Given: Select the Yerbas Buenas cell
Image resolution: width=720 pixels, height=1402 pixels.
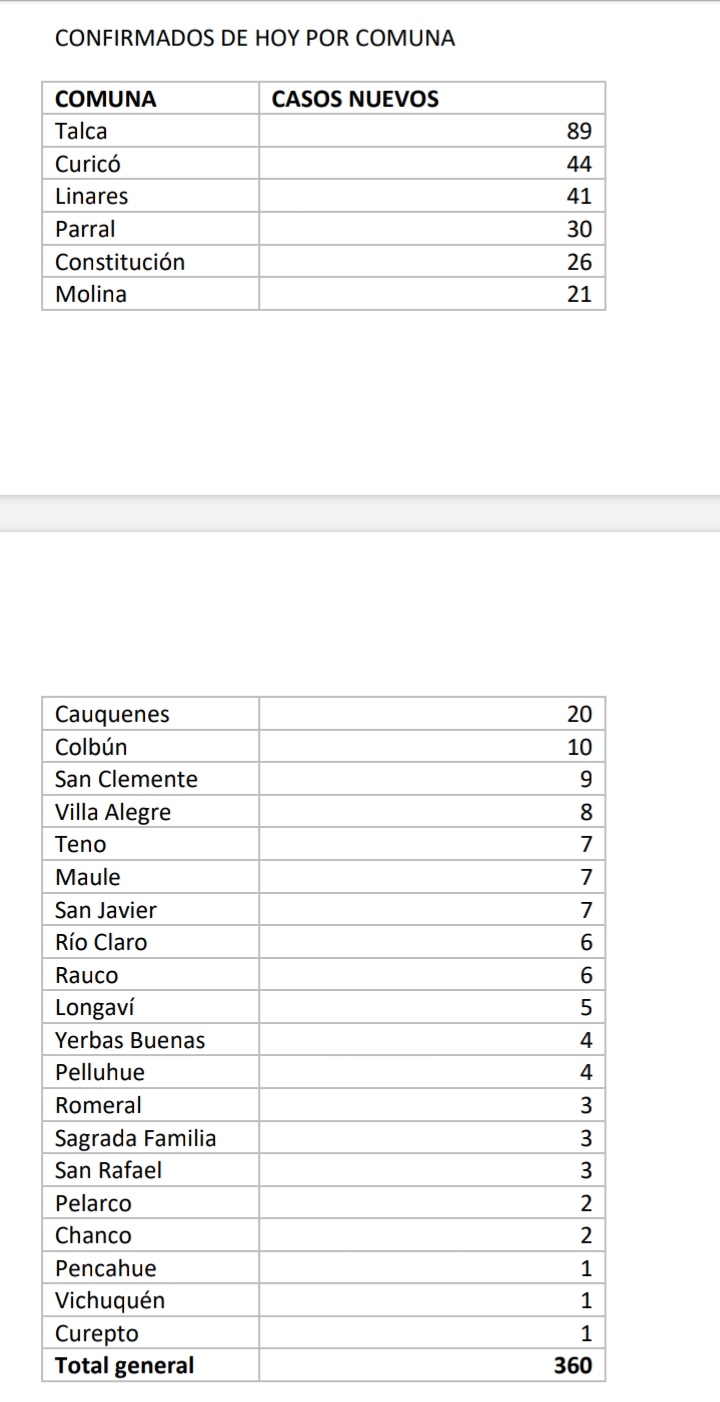Looking at the screenshot, I should 150,1040.
